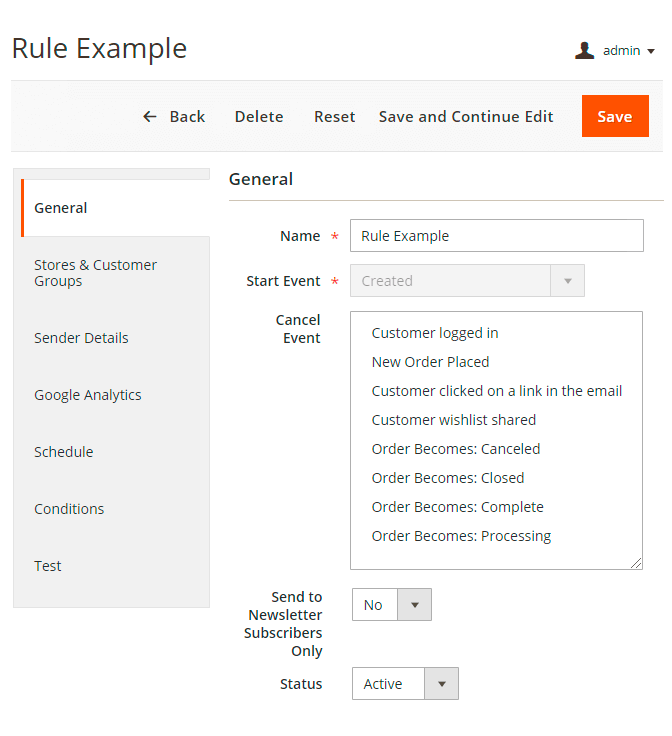Image resolution: width=672 pixels, height=736 pixels.
Task: Select 'Customer logged in' cancel event
Action: pyautogui.click(x=435, y=333)
